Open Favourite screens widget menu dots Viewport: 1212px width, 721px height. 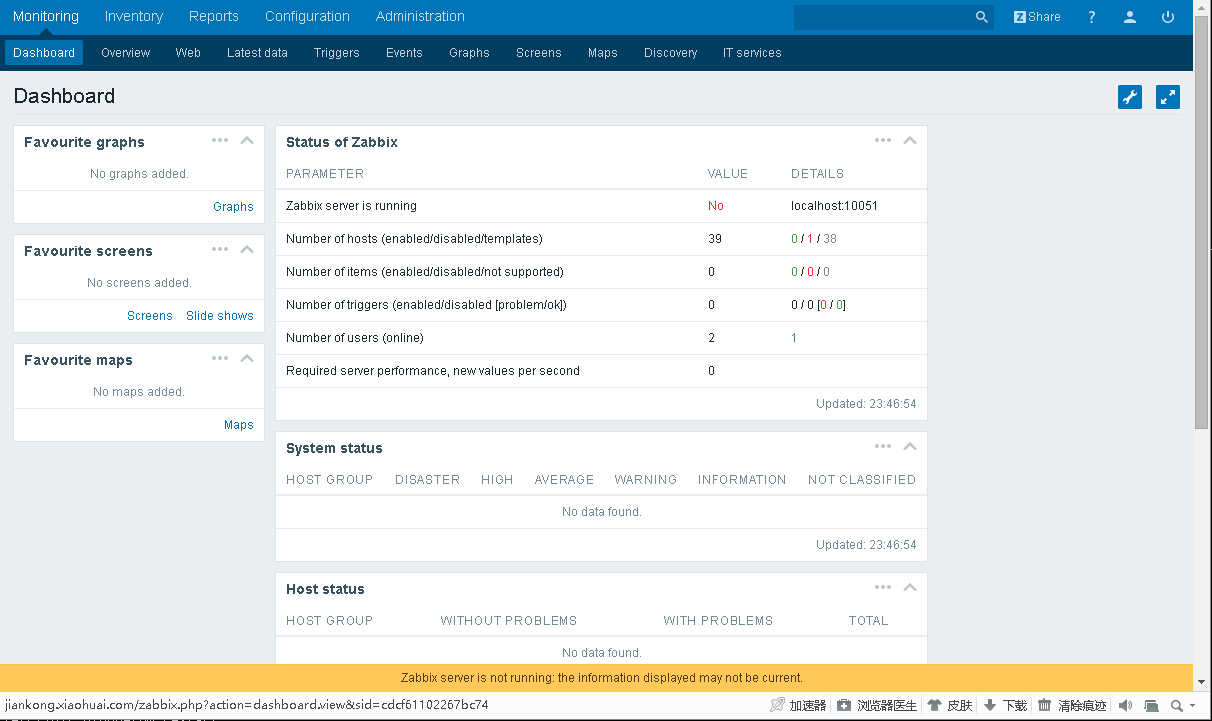coord(220,249)
